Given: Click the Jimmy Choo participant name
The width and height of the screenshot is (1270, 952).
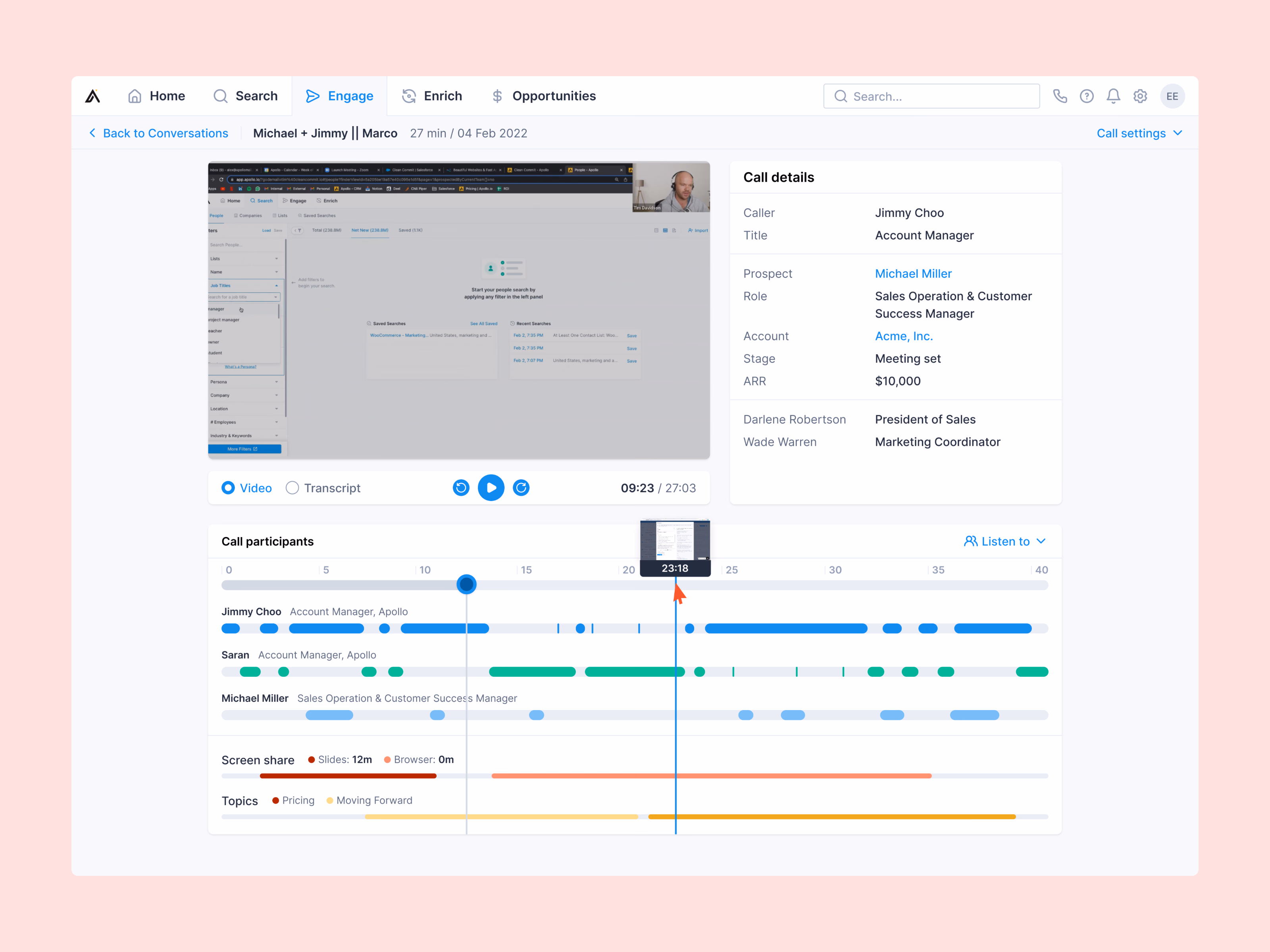Looking at the screenshot, I should pyautogui.click(x=252, y=612).
